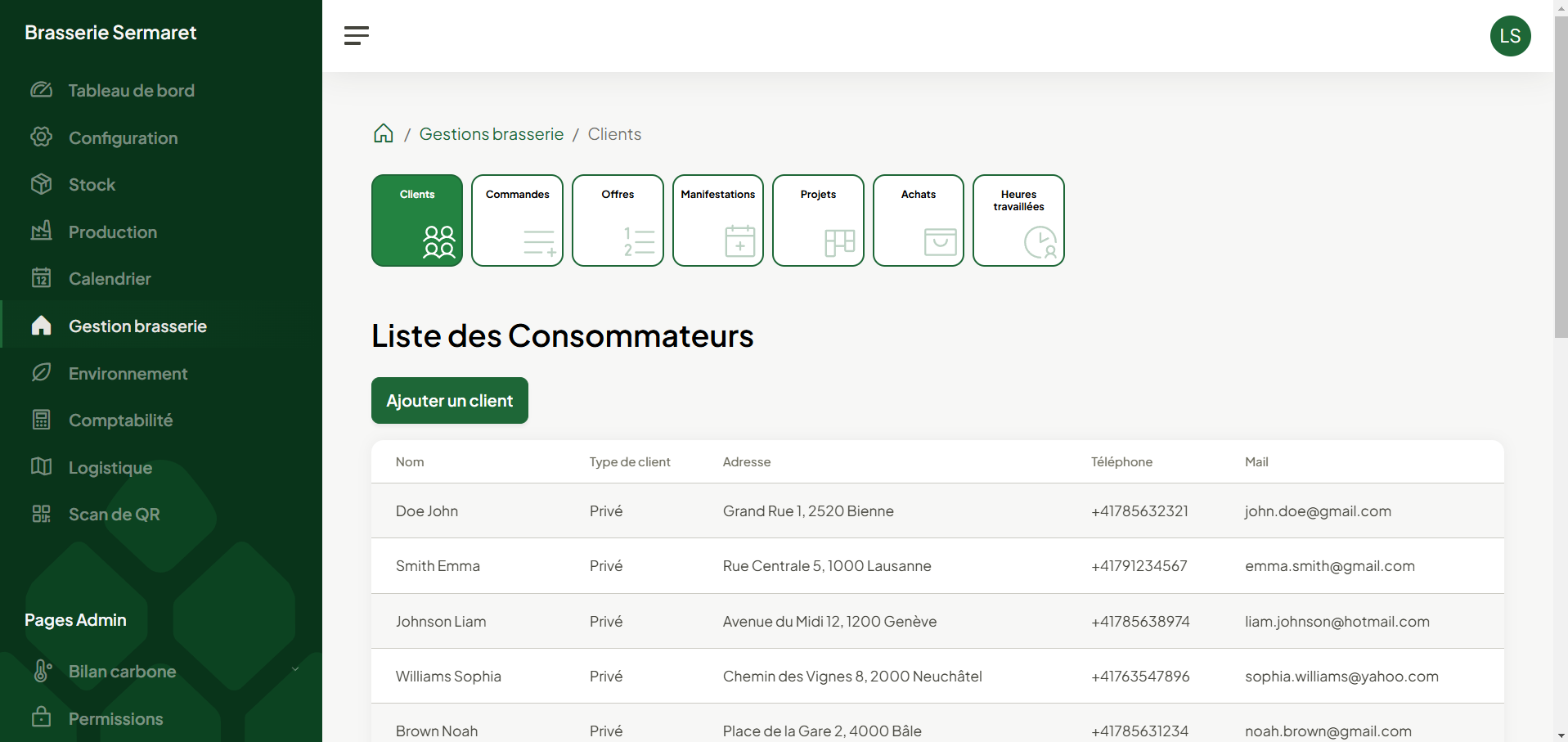Open the Environnement section
Image resolution: width=1568 pixels, height=742 pixels.
(x=128, y=373)
